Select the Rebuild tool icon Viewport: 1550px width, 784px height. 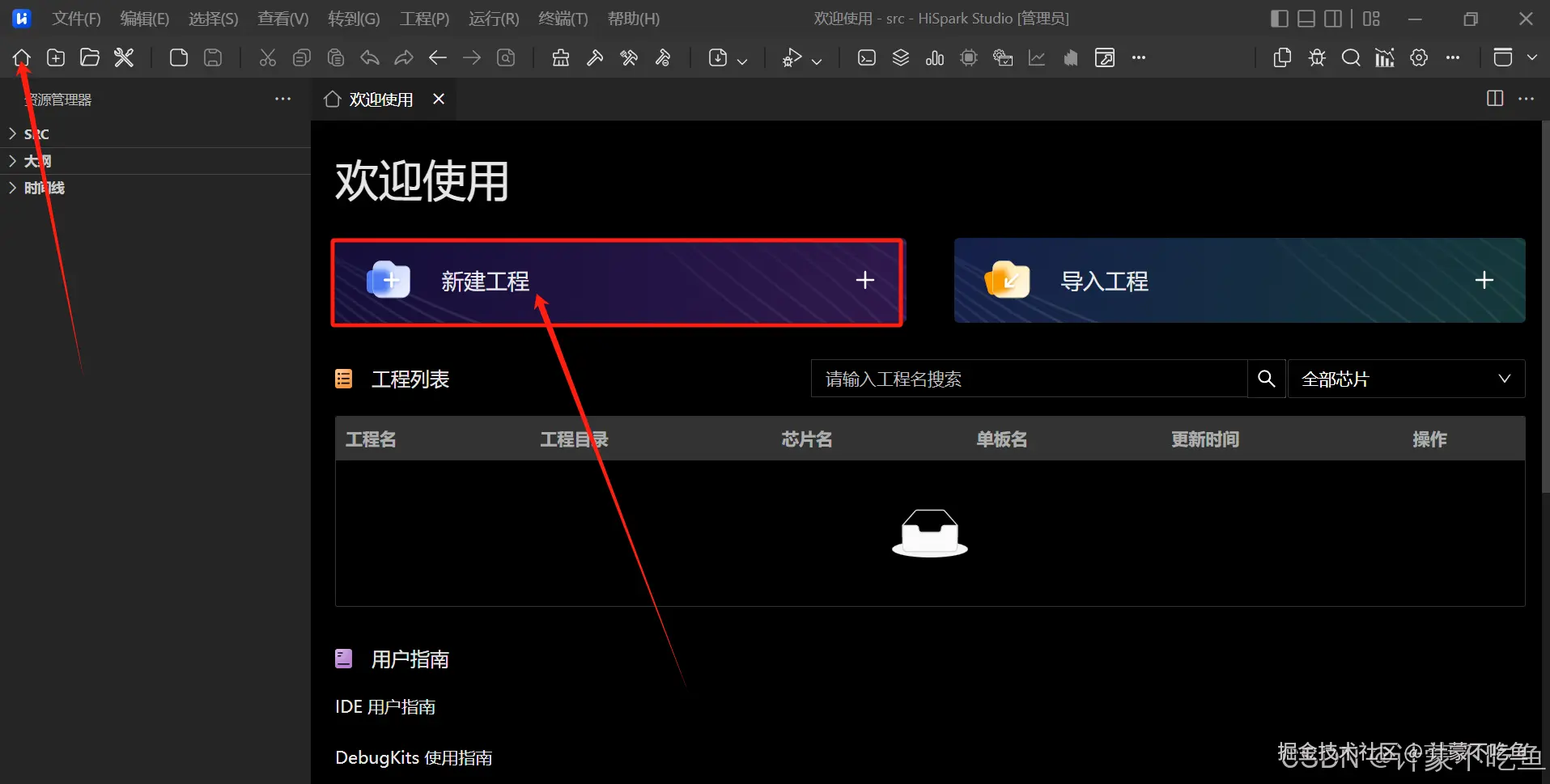(x=629, y=57)
